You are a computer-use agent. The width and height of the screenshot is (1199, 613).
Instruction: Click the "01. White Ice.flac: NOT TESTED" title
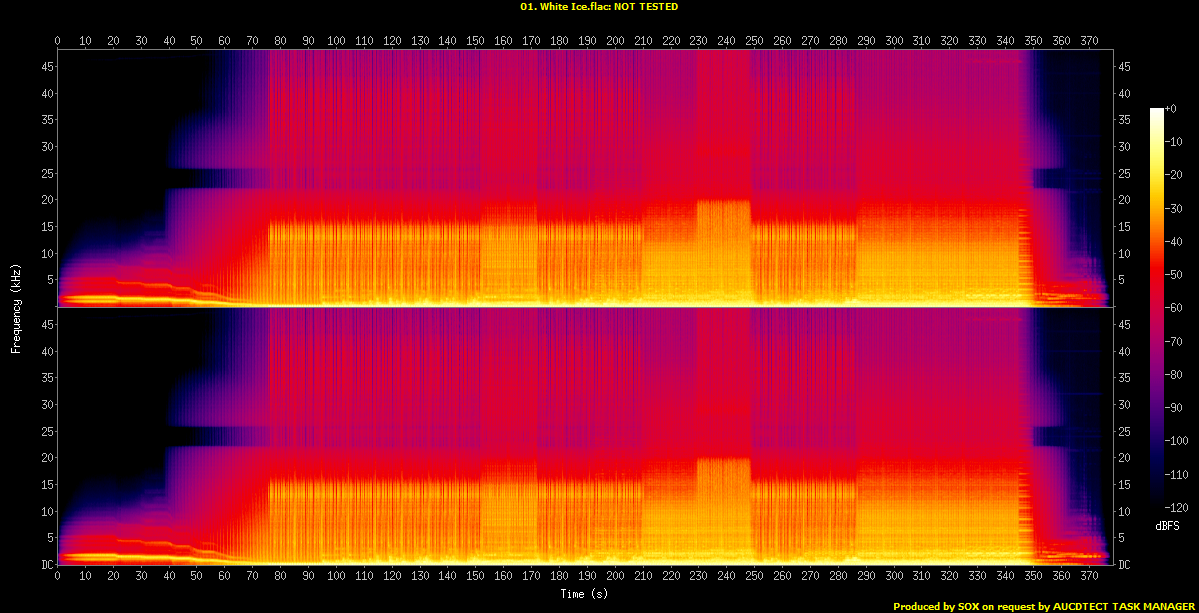click(x=599, y=7)
